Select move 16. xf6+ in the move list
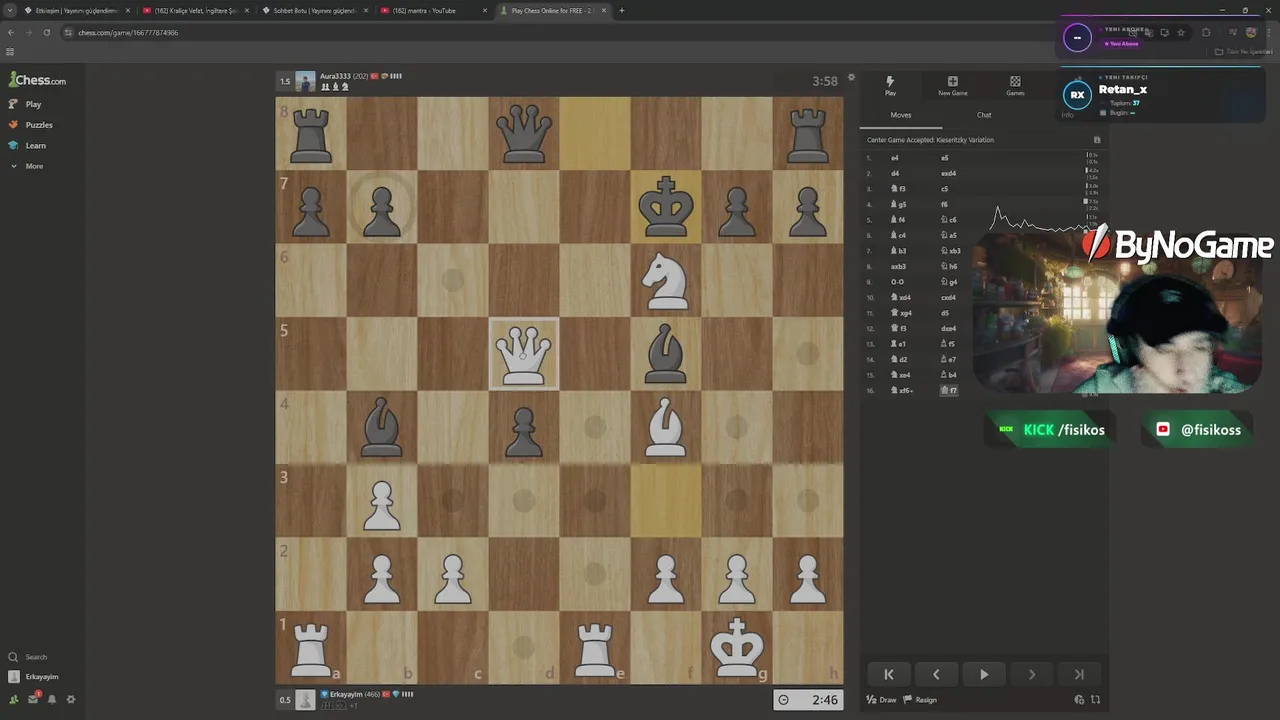Screen dimensions: 1280x720 click(901, 390)
